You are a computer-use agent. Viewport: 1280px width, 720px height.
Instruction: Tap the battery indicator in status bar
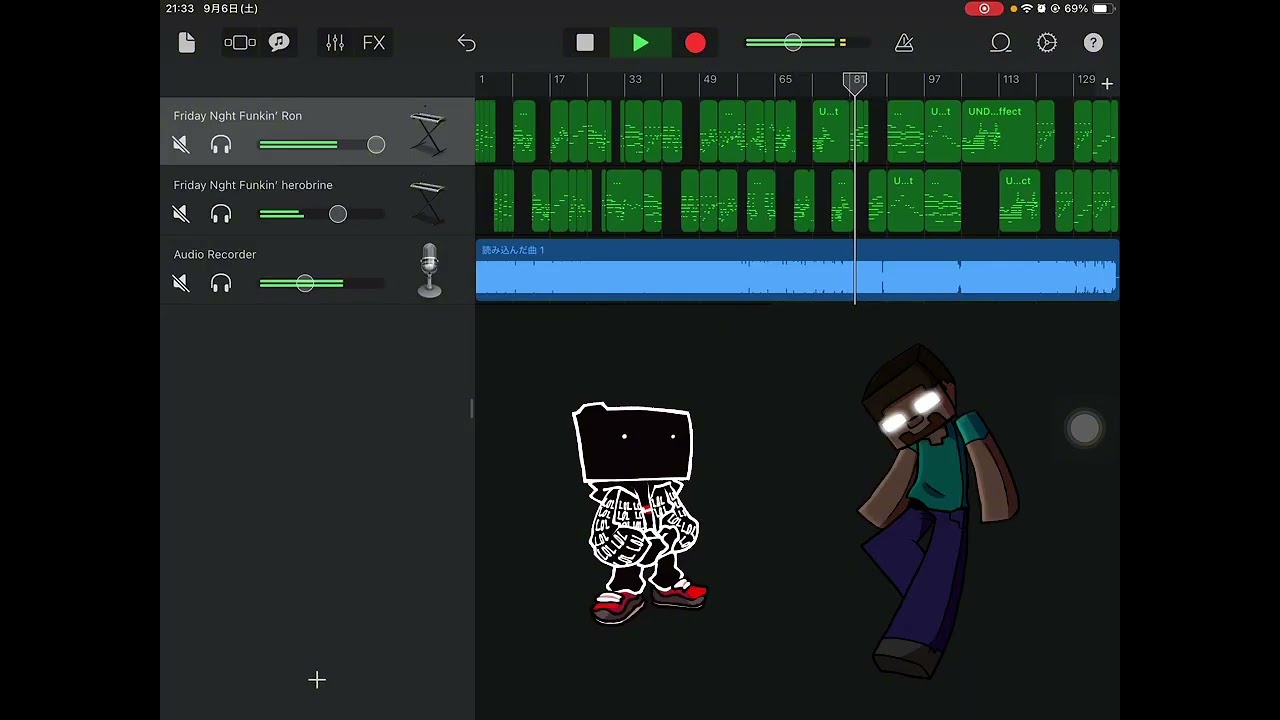(x=1101, y=8)
